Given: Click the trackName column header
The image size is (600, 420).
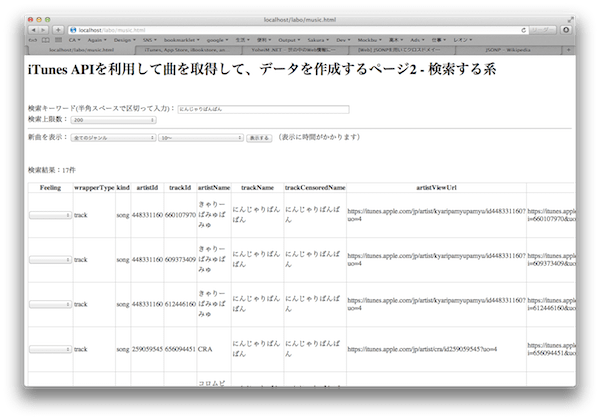Looking at the screenshot, I should [258, 188].
